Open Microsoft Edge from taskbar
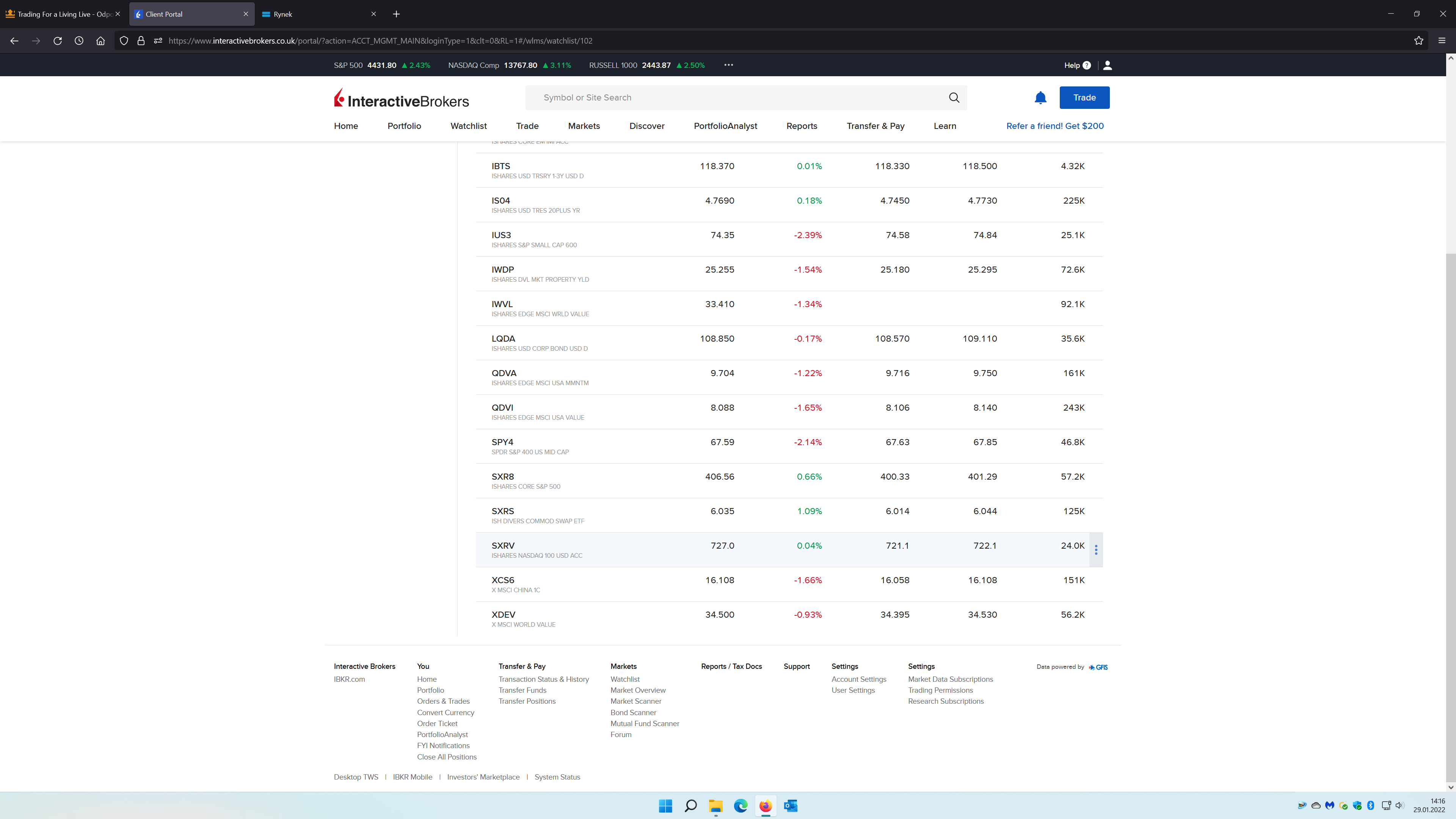Image resolution: width=1456 pixels, height=819 pixels. (x=741, y=806)
